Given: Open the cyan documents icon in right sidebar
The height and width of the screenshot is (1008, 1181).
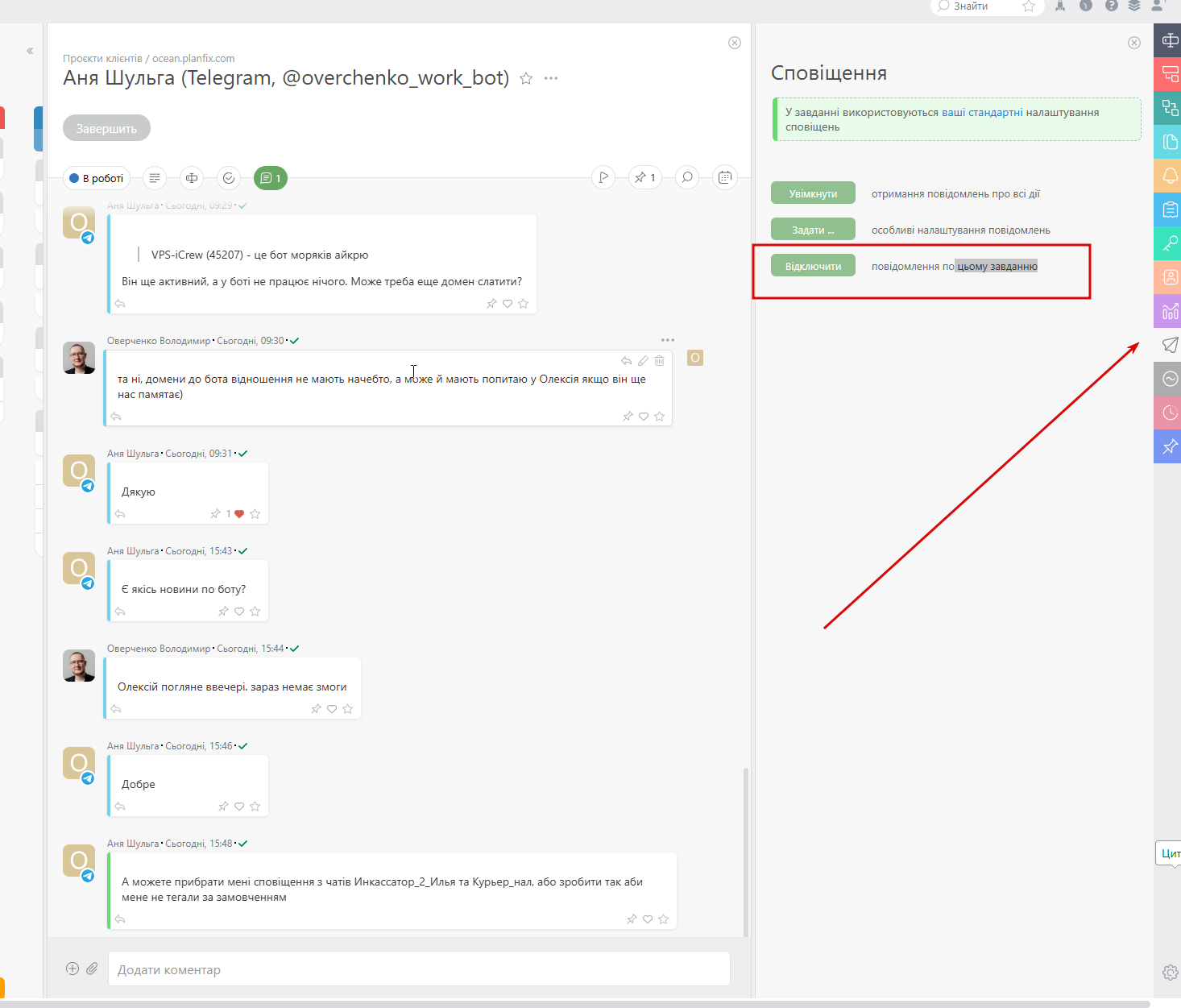Looking at the screenshot, I should (x=1169, y=142).
